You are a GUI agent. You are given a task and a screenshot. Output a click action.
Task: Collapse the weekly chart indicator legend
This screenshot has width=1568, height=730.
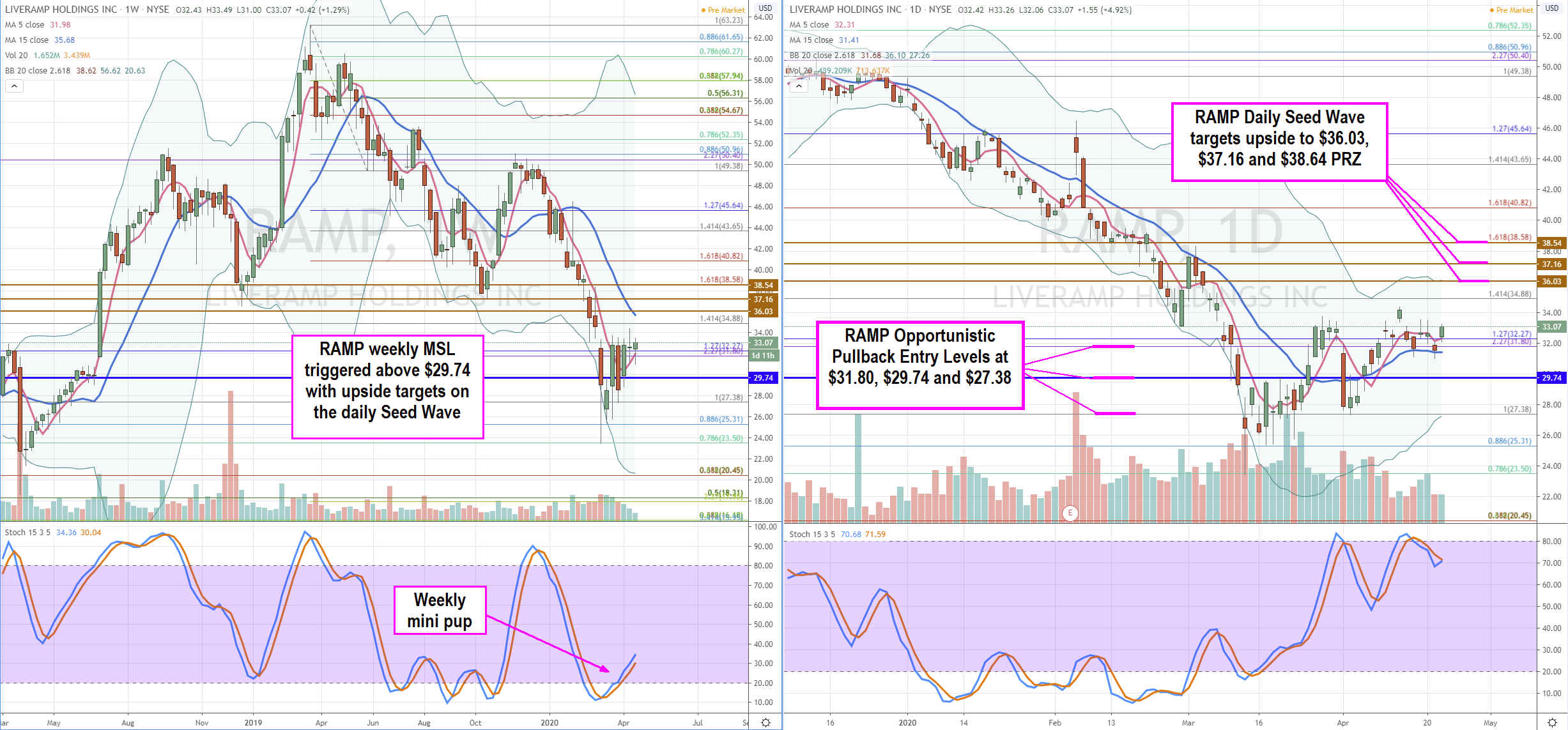(x=14, y=86)
